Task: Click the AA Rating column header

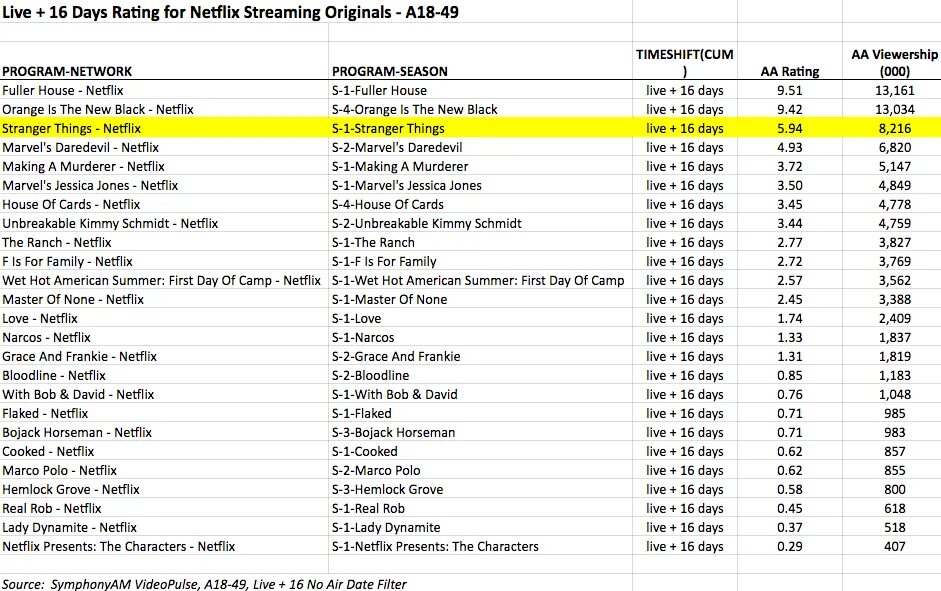Action: click(790, 71)
